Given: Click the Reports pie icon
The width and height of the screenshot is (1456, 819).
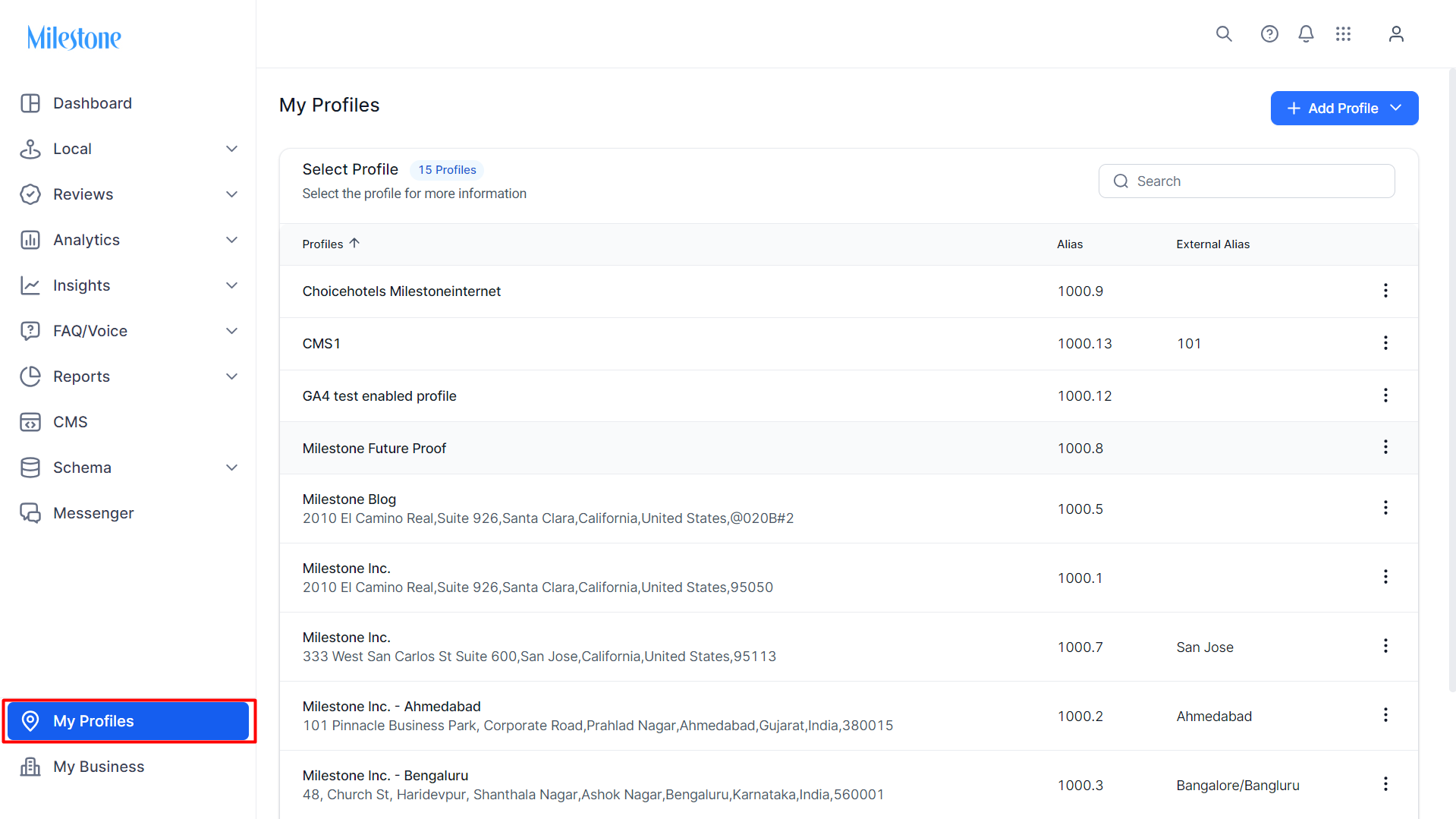Looking at the screenshot, I should click(x=30, y=376).
